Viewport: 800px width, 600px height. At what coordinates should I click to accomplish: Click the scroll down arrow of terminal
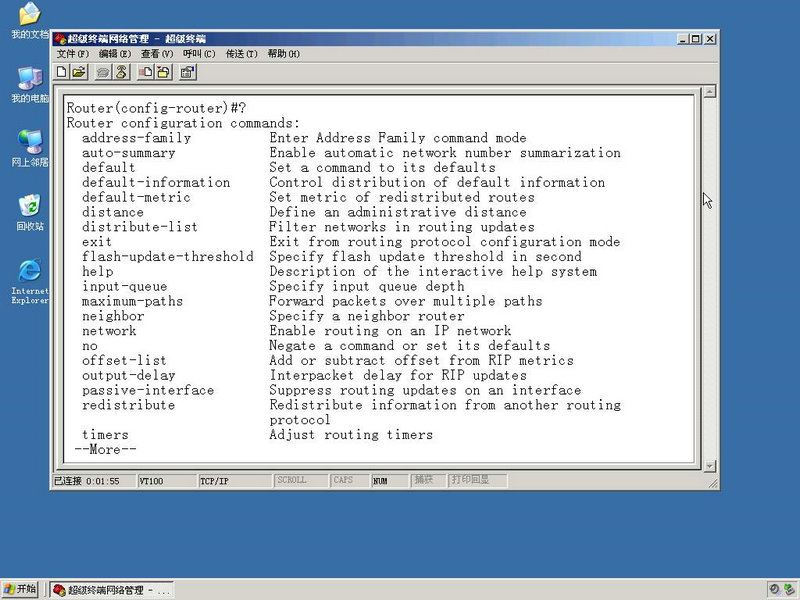(x=710, y=466)
